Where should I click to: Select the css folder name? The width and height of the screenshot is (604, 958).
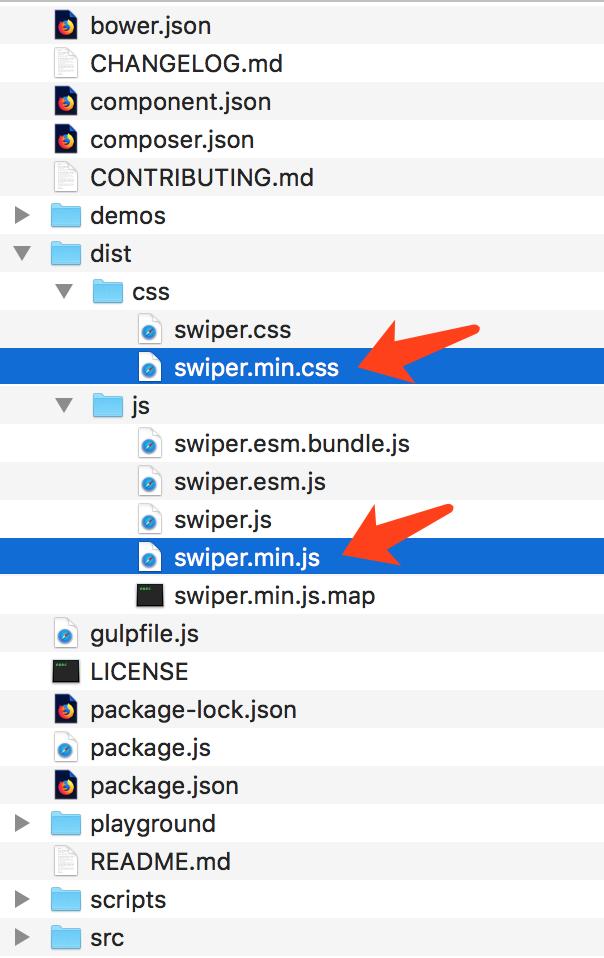click(151, 292)
